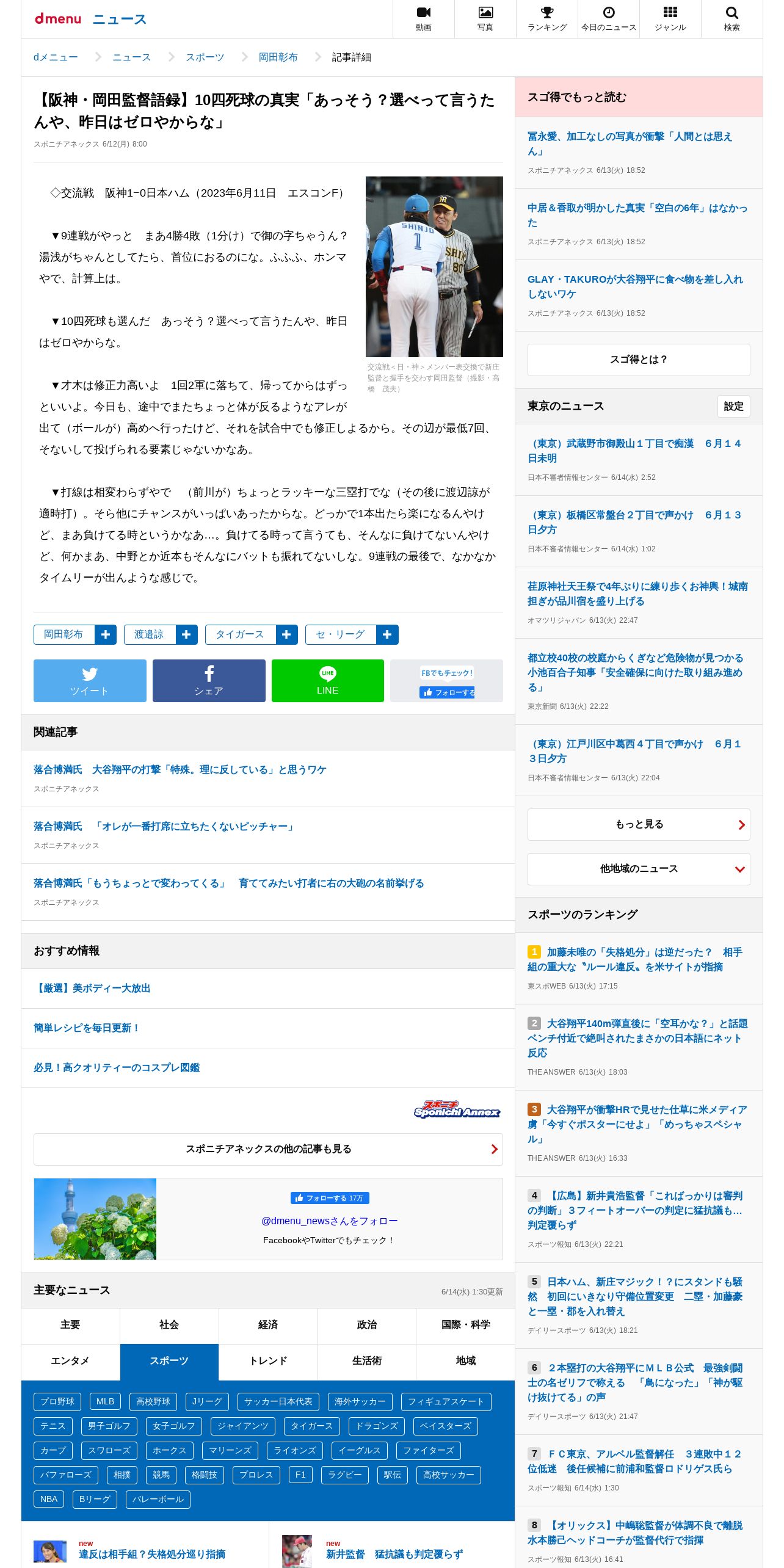Viewport: 784px width, 1568px height.
Task: Select the 地域 news tab
Action: click(x=466, y=1361)
